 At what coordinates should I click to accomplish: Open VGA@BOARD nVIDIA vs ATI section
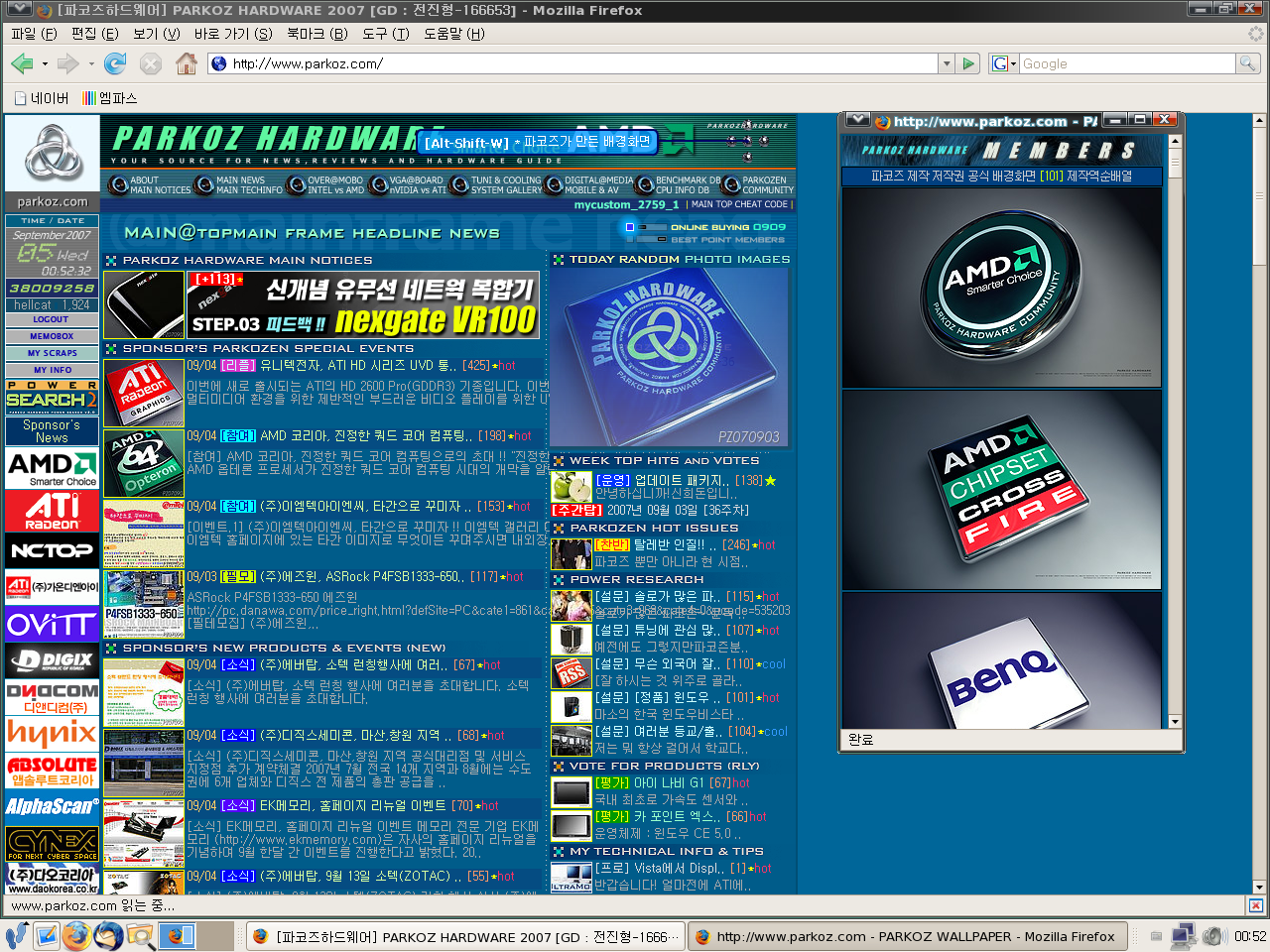click(406, 185)
